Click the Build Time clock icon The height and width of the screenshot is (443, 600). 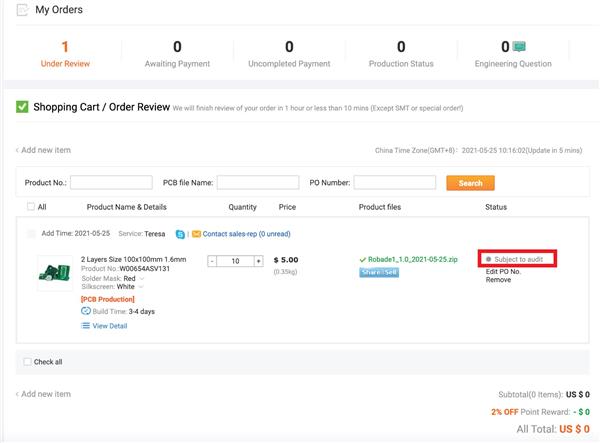coord(86,311)
